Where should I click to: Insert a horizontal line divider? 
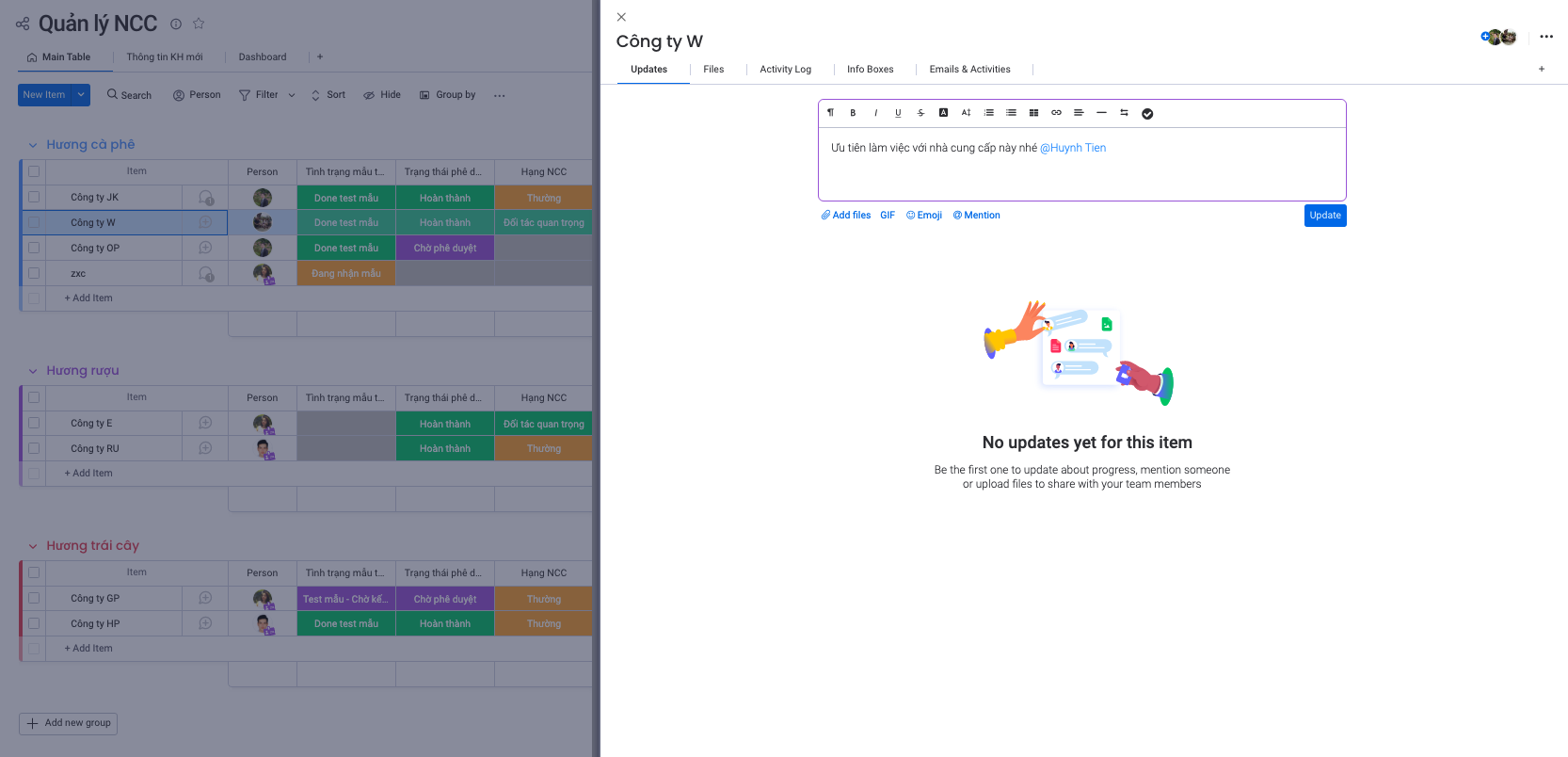pos(1101,113)
